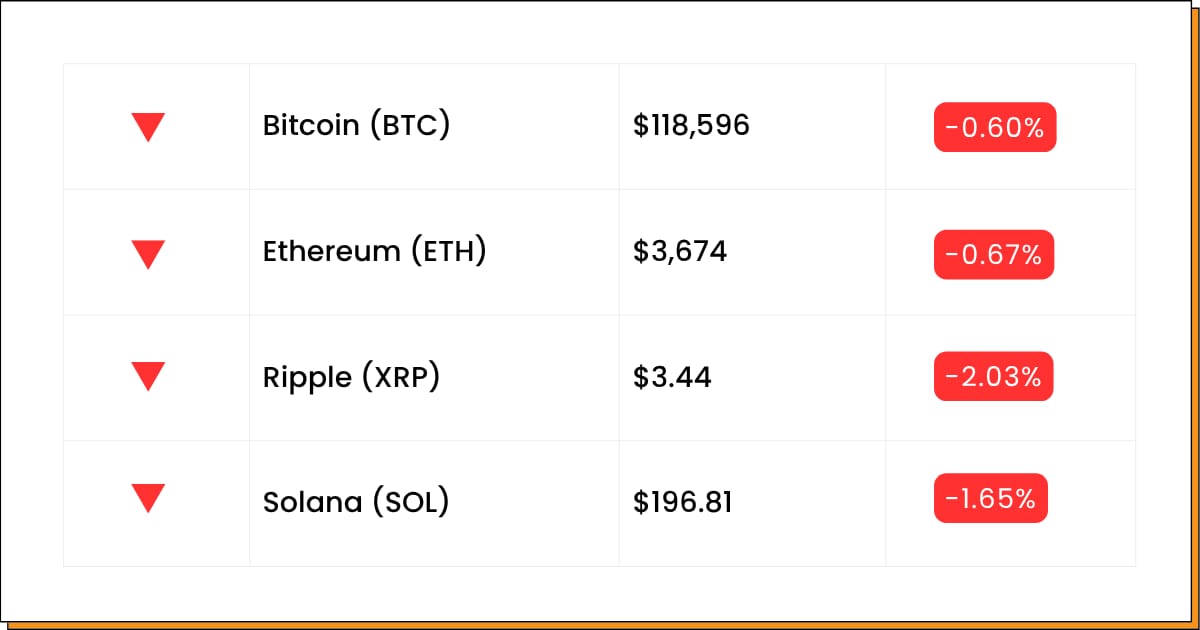This screenshot has height=630, width=1200.
Task: Click the red down arrow beside Bitcoin
Action: pos(148,127)
